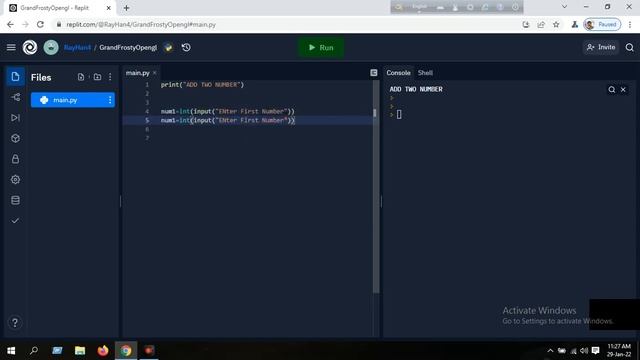Click the editor vertical scrollbar

click(376, 186)
